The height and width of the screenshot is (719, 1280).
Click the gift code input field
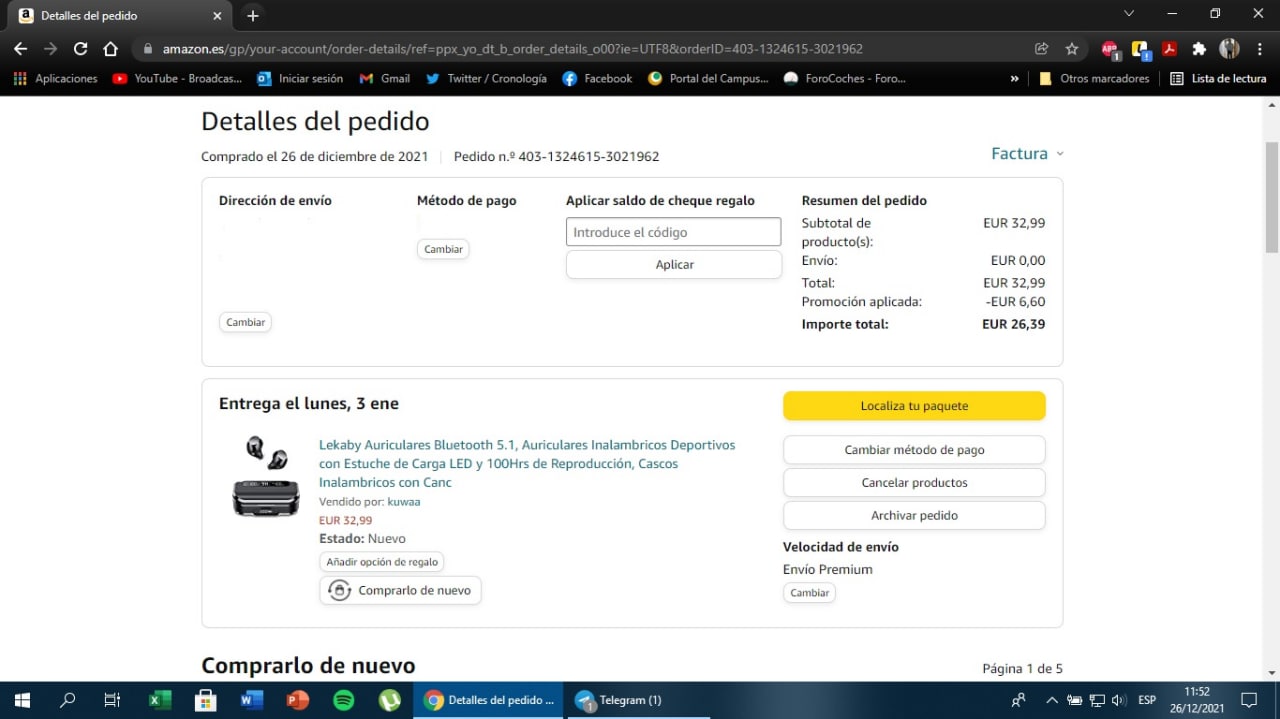[673, 232]
